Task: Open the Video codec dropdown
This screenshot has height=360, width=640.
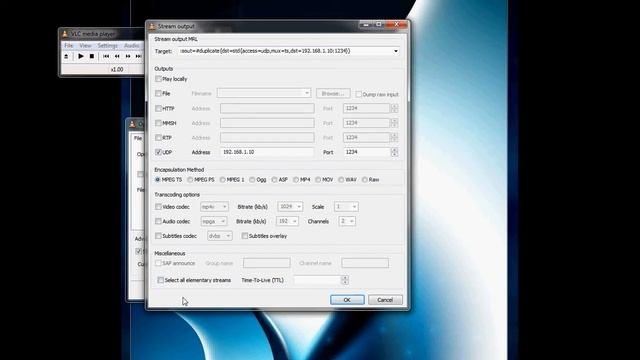Action: tap(214, 207)
